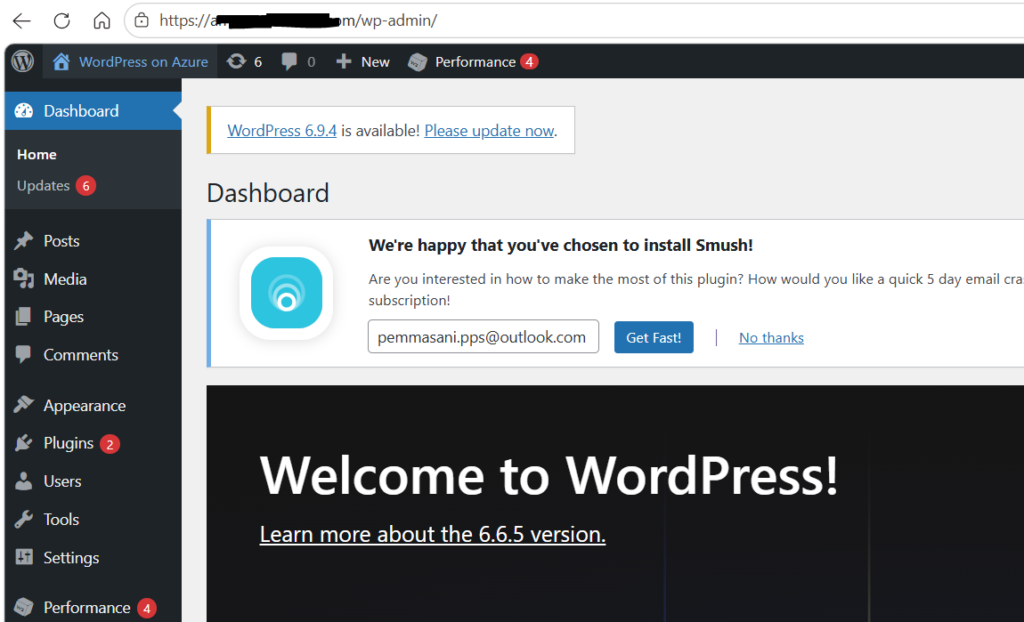Click the New text in admin bar
This screenshot has width=1024, height=622.
(x=376, y=61)
